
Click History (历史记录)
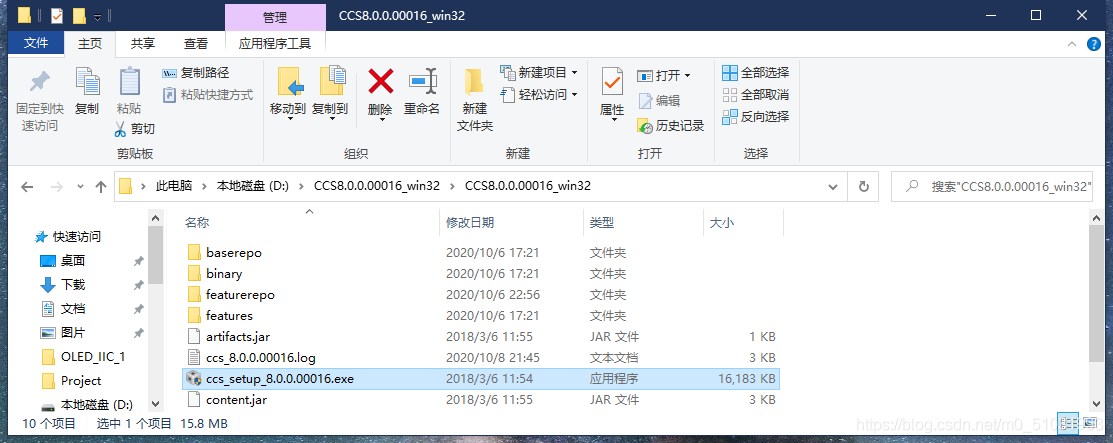pyautogui.click(x=670, y=126)
